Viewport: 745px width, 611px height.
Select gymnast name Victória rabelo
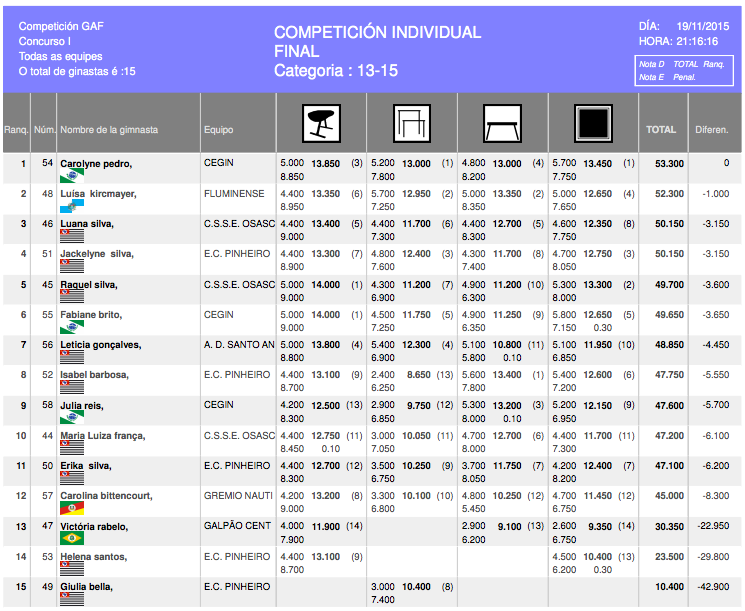94,526
